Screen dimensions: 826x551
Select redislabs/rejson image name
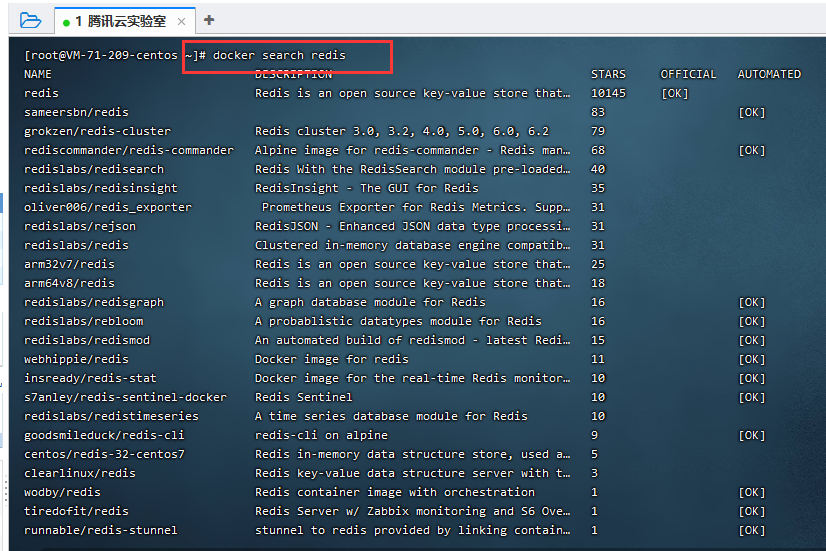80,226
